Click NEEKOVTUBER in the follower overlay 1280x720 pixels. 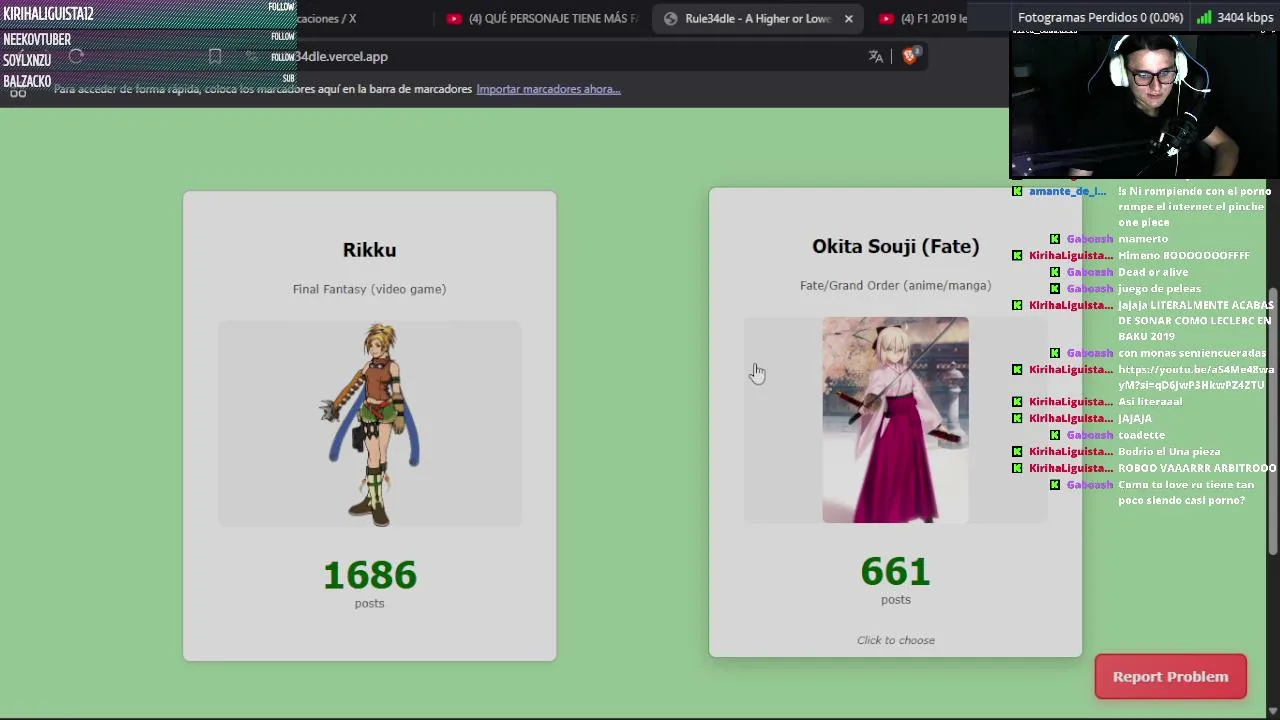37,39
